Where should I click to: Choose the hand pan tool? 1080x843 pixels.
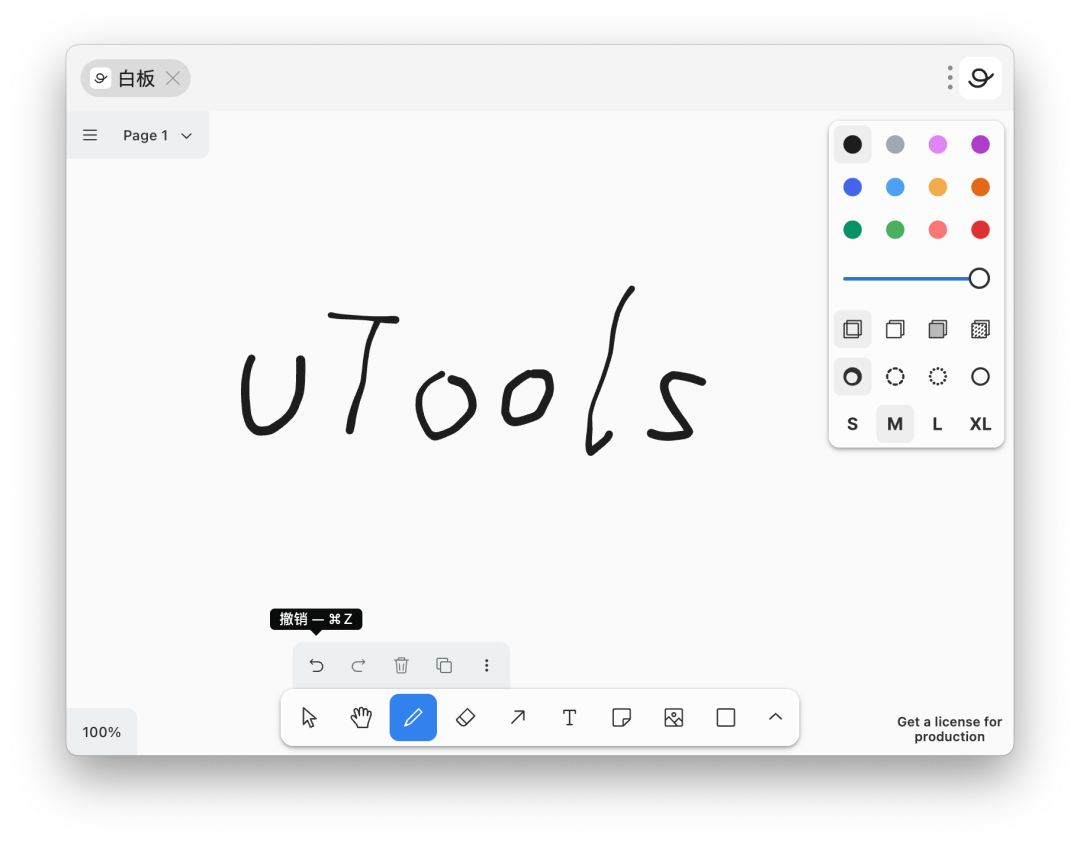[361, 718]
